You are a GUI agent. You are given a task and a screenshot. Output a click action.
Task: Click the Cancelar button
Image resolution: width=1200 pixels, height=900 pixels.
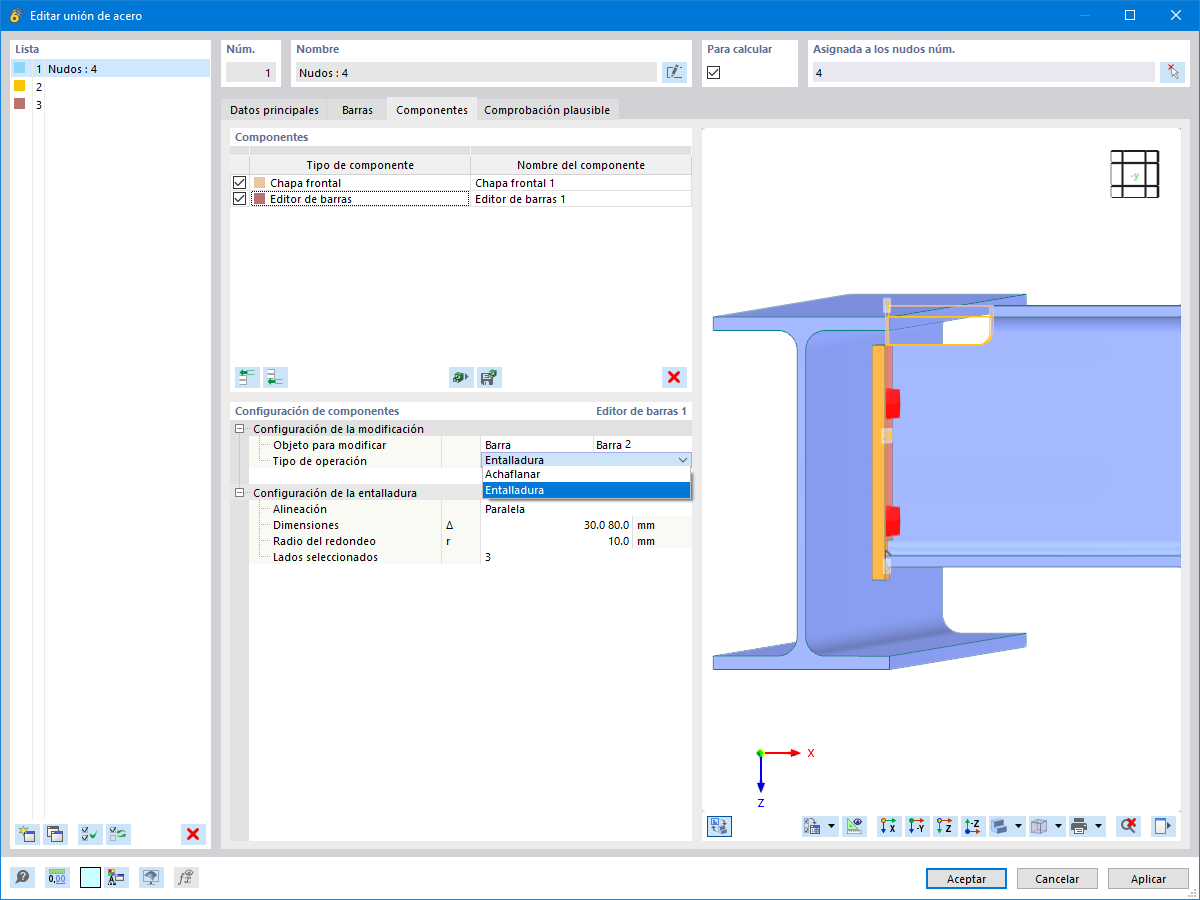point(1057,879)
